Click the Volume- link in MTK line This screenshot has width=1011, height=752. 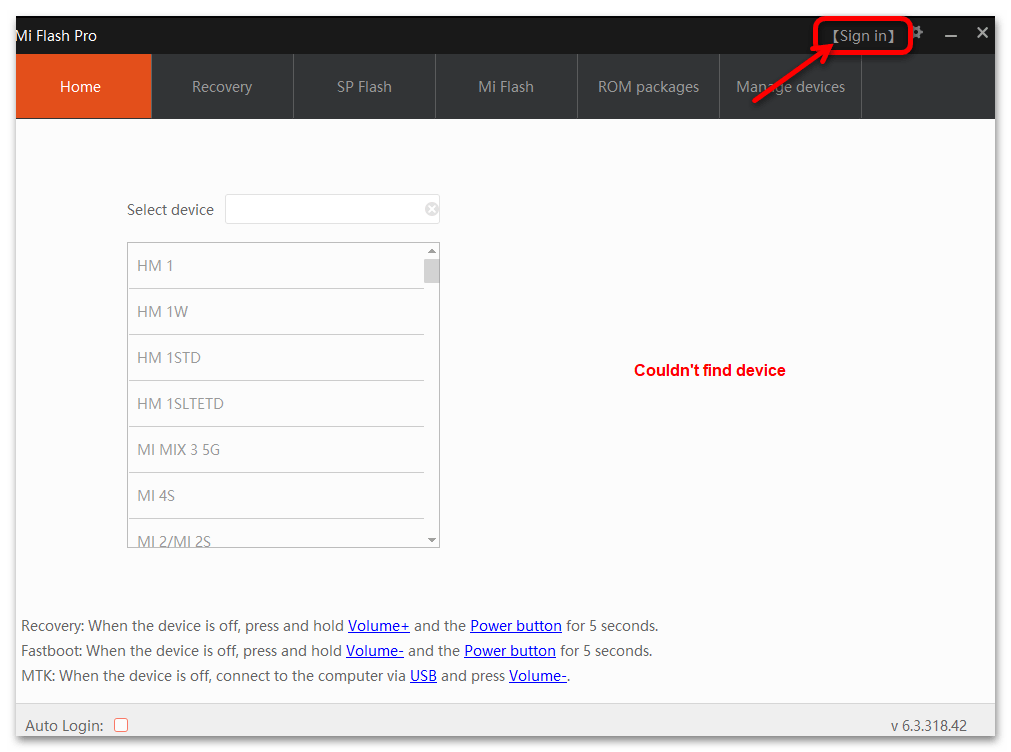coord(538,676)
